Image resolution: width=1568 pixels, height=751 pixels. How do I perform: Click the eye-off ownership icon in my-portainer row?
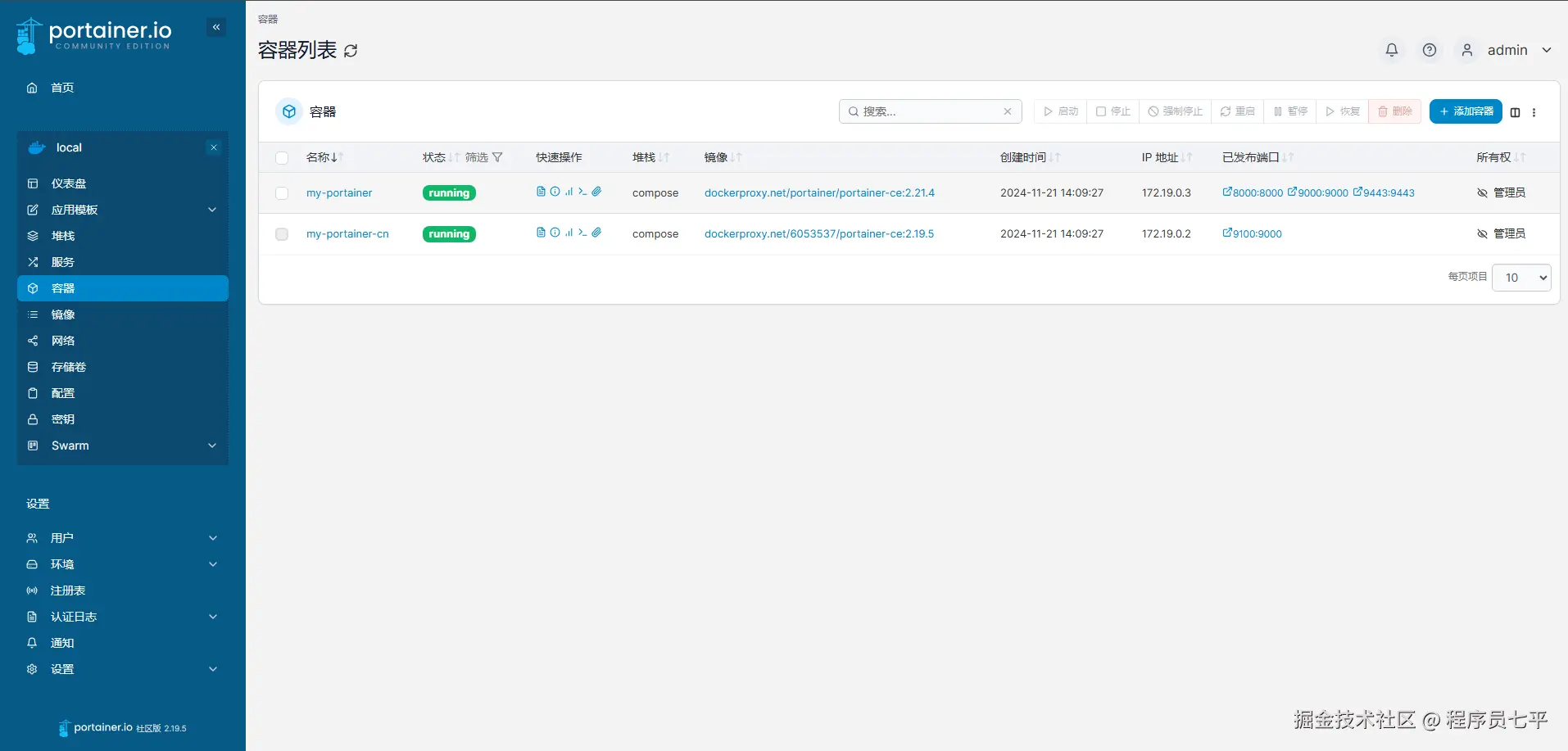point(1482,192)
